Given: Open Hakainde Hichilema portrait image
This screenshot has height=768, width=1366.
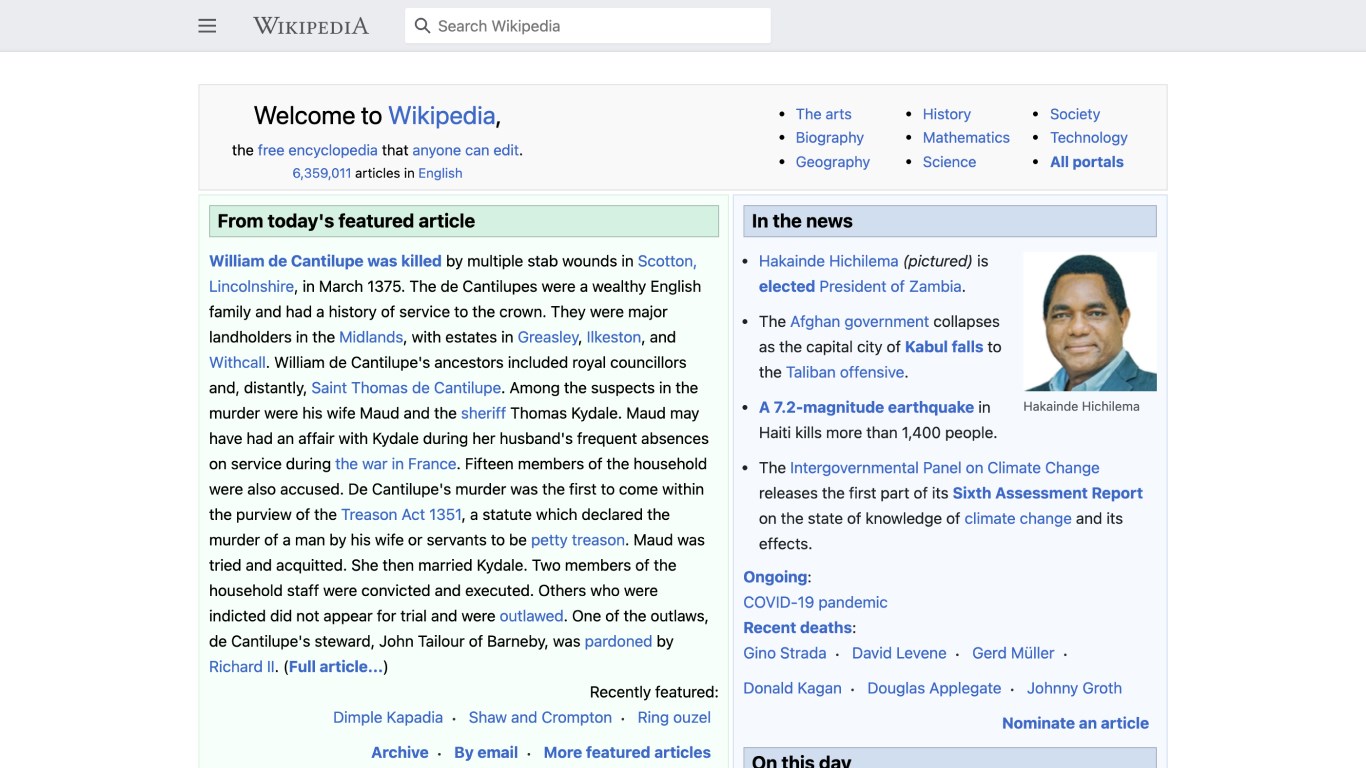Looking at the screenshot, I should [1090, 321].
